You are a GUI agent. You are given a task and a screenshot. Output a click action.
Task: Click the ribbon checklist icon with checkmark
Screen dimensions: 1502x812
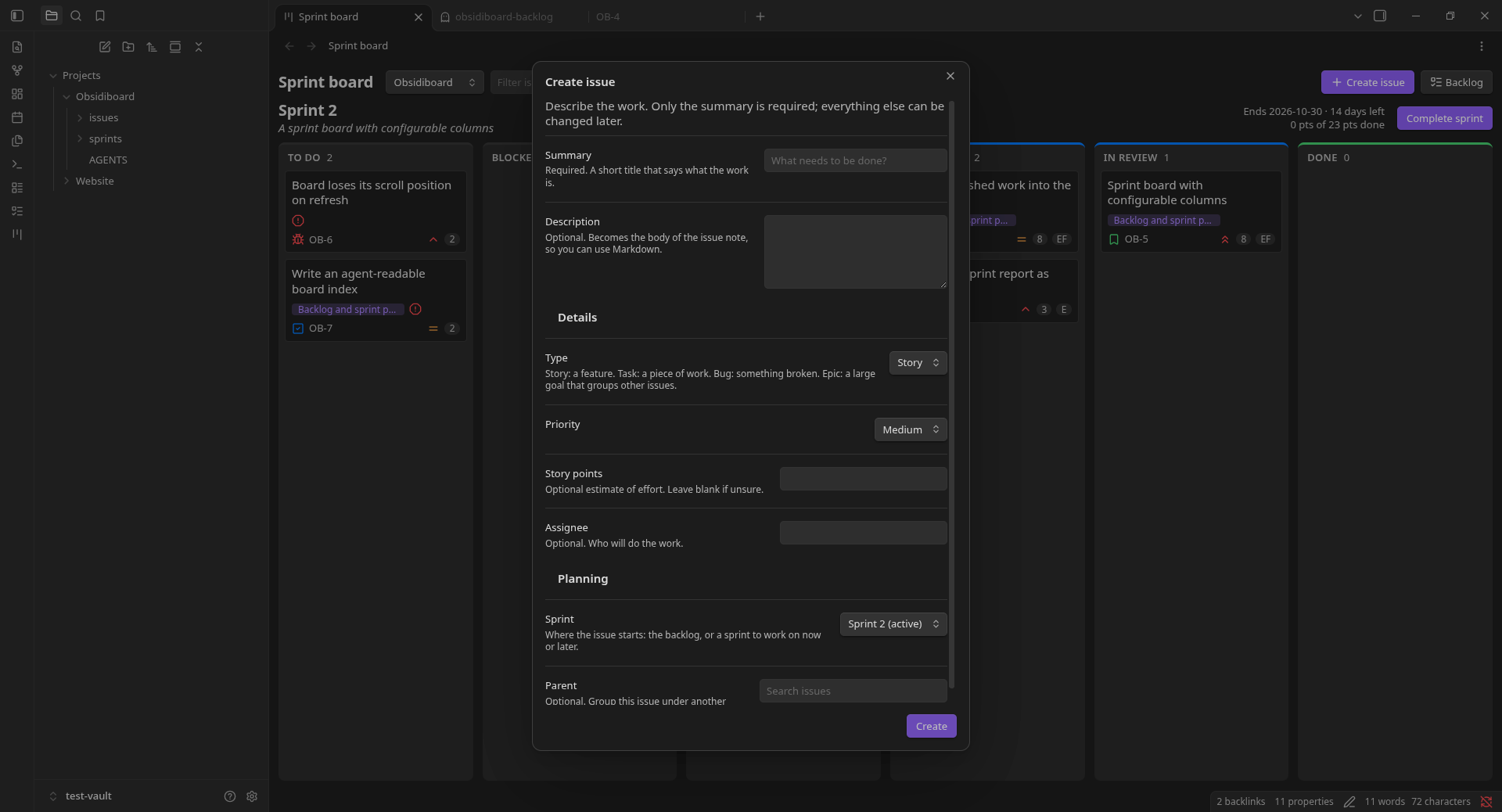pyautogui.click(x=17, y=211)
